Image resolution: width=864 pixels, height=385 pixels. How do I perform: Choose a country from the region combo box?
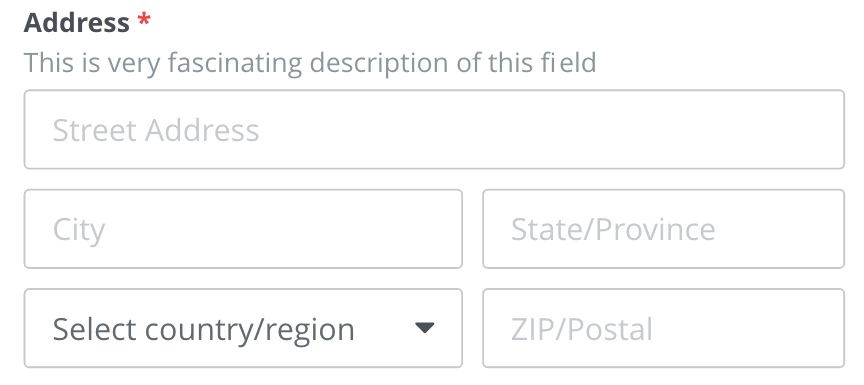(x=243, y=328)
